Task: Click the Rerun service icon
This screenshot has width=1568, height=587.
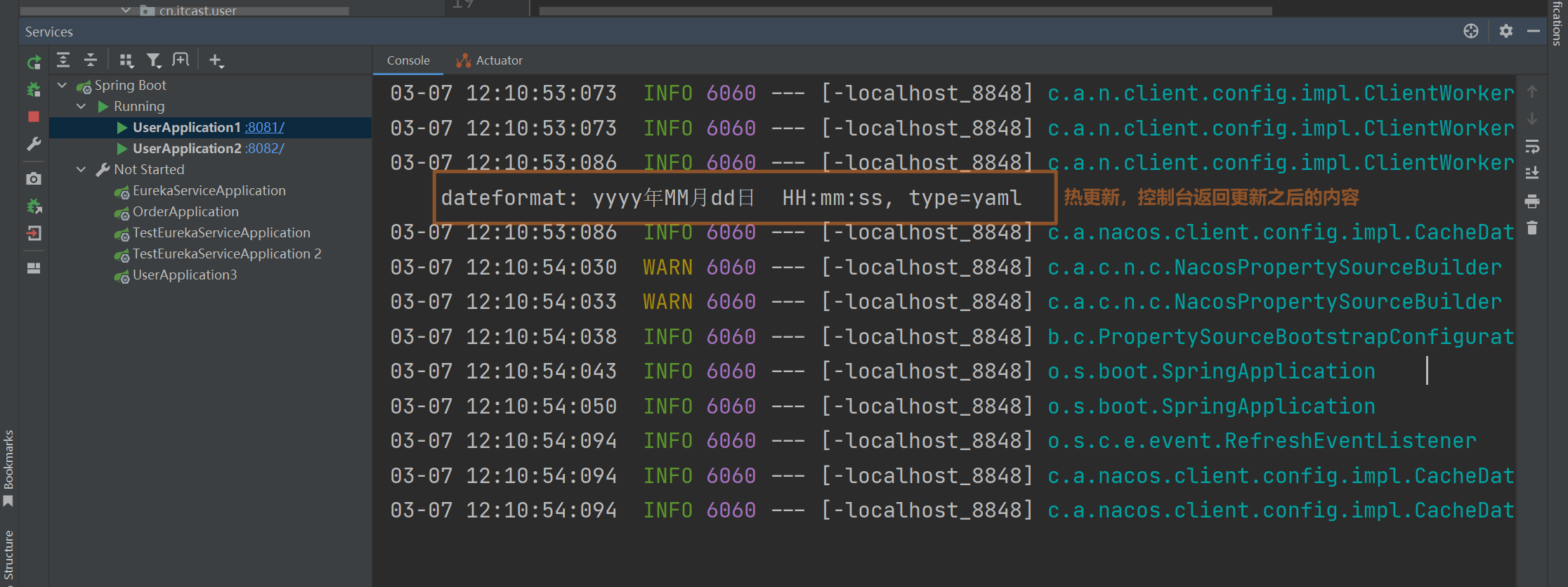Action: click(34, 63)
